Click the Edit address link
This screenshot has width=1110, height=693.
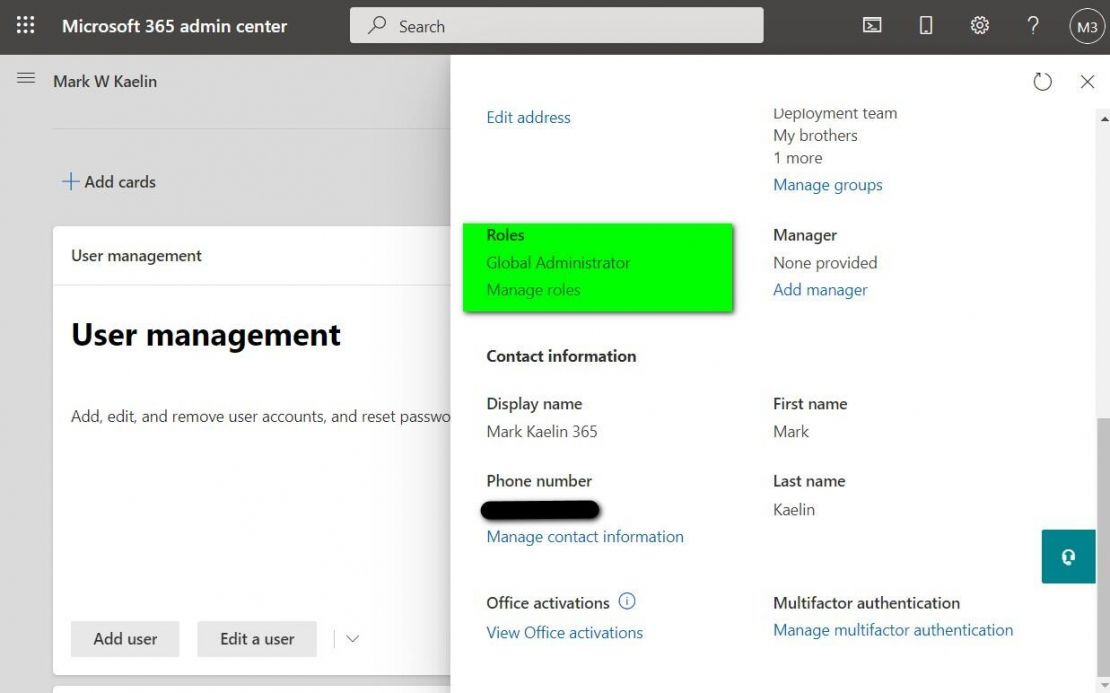click(x=528, y=117)
